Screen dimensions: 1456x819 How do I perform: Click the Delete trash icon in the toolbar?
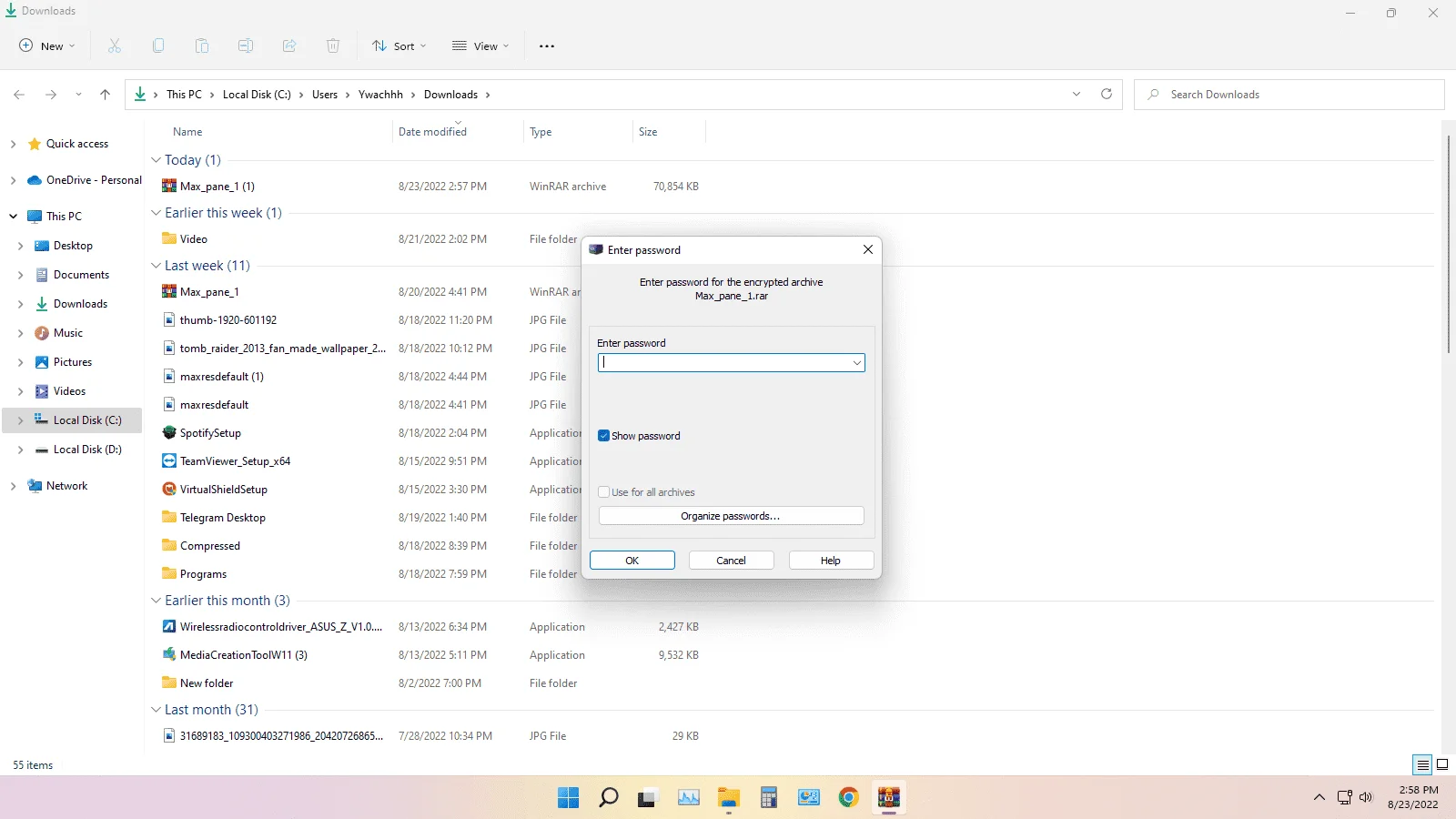click(x=333, y=45)
